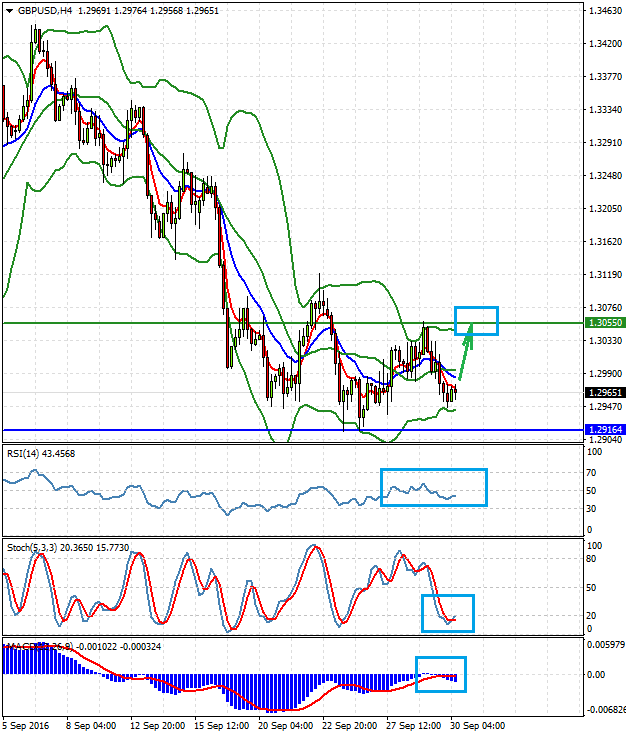Select the green upward forecast arrow

tap(464, 355)
